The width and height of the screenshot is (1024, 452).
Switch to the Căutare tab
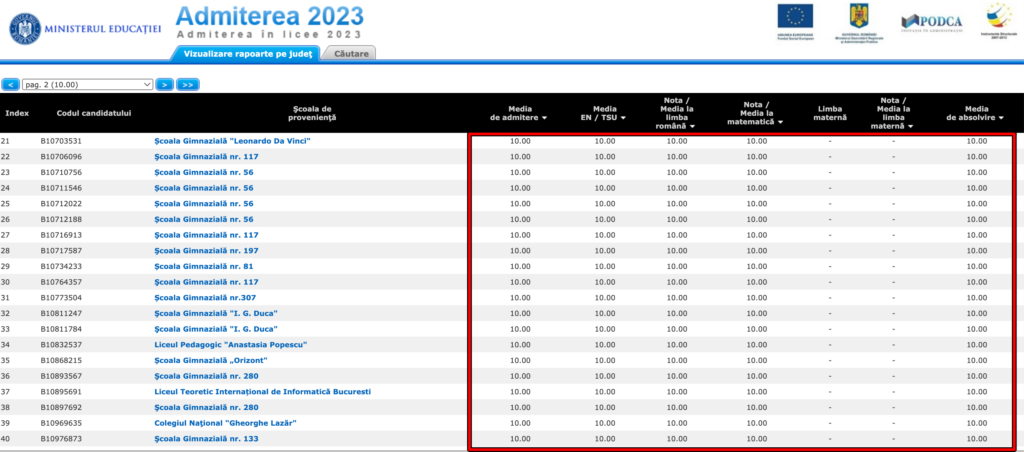(x=351, y=52)
